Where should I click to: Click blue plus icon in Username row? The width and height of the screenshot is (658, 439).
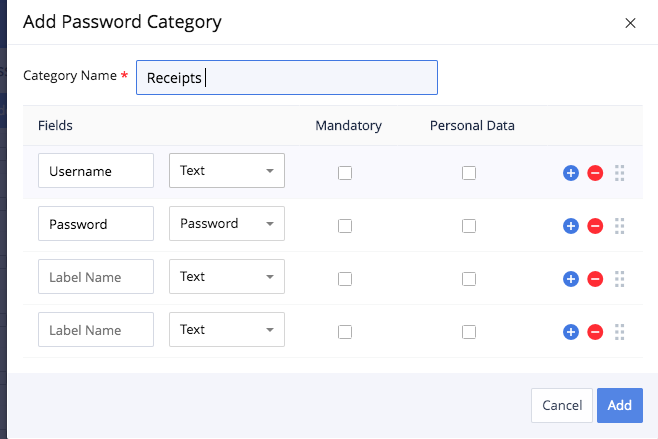[x=571, y=172]
